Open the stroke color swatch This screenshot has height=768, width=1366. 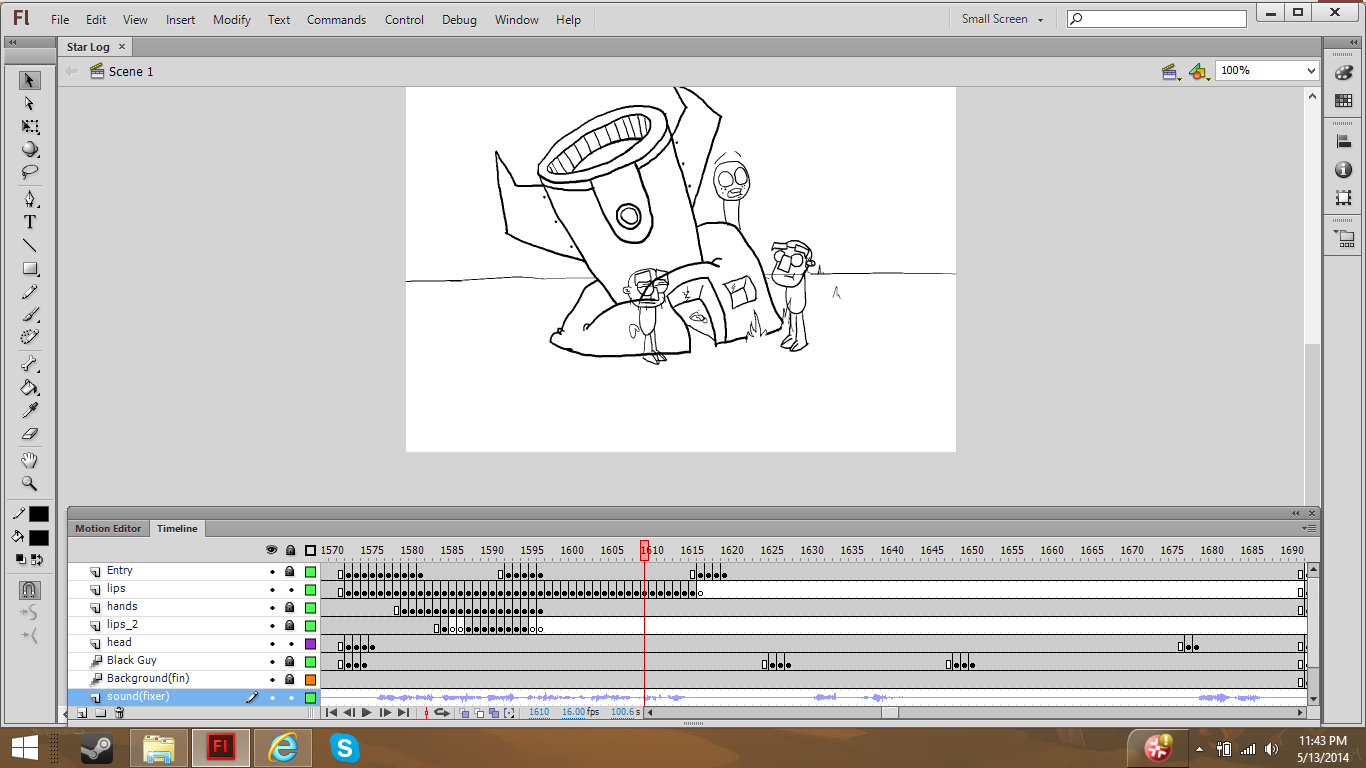click(39, 514)
